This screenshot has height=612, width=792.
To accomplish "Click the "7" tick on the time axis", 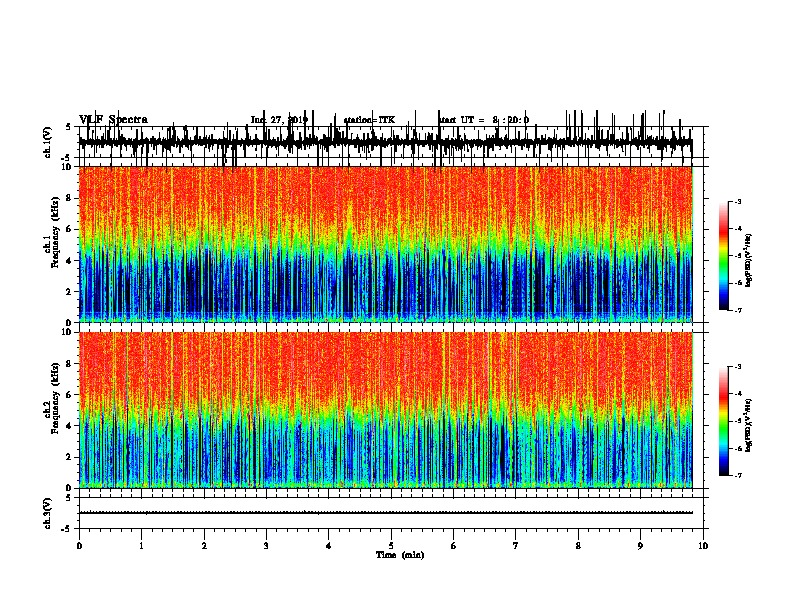I will pos(516,546).
